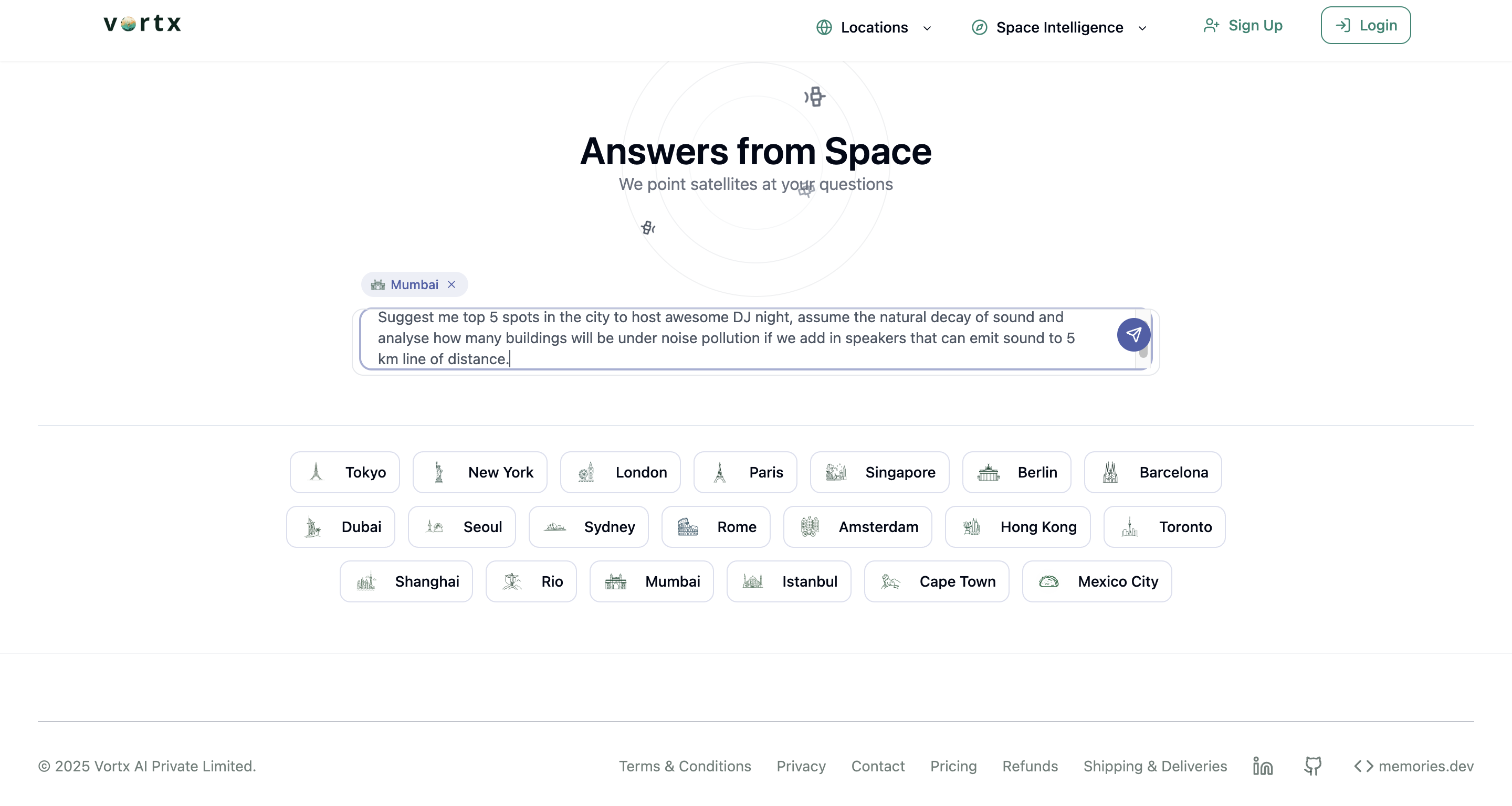This screenshot has width=1512, height=806.
Task: Open Terms & Conditions link
Action: 685,766
